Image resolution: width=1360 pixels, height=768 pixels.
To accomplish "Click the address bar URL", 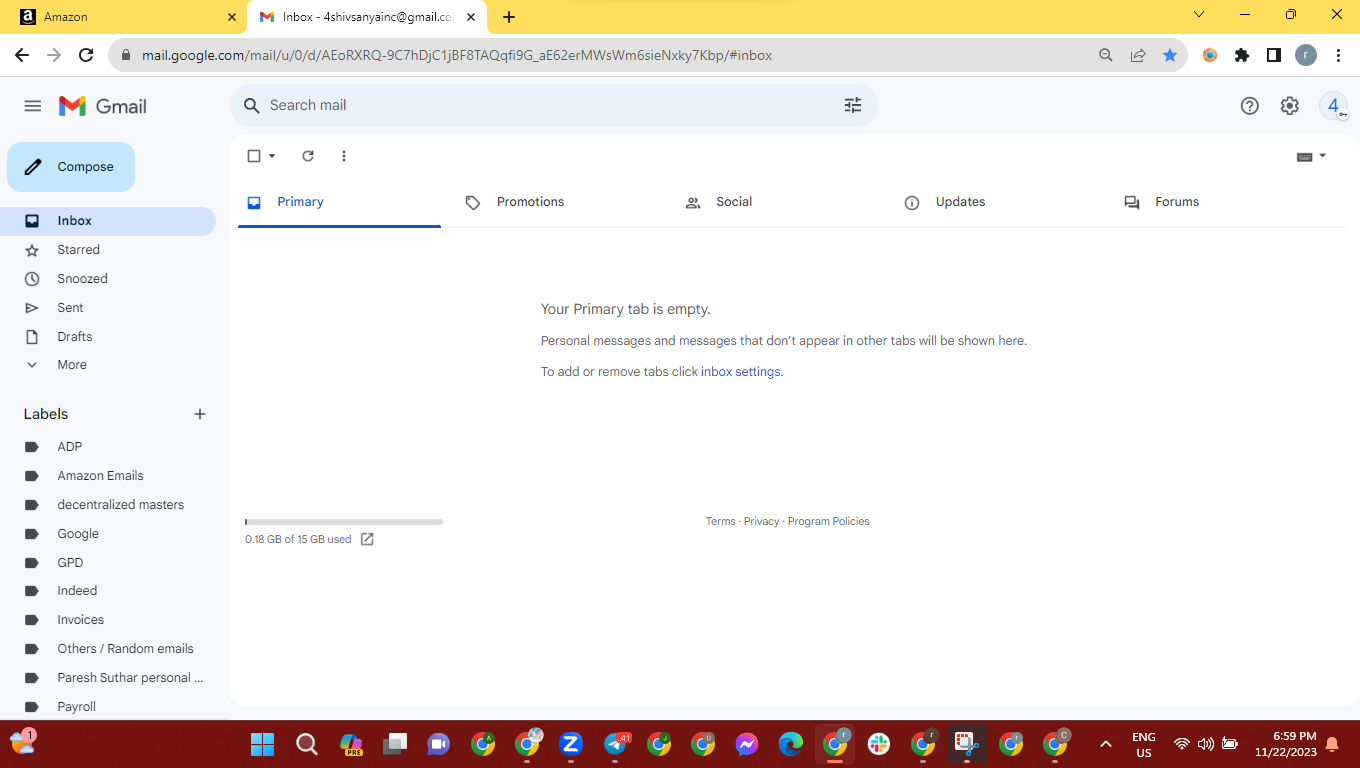I will pyautogui.click(x=457, y=55).
